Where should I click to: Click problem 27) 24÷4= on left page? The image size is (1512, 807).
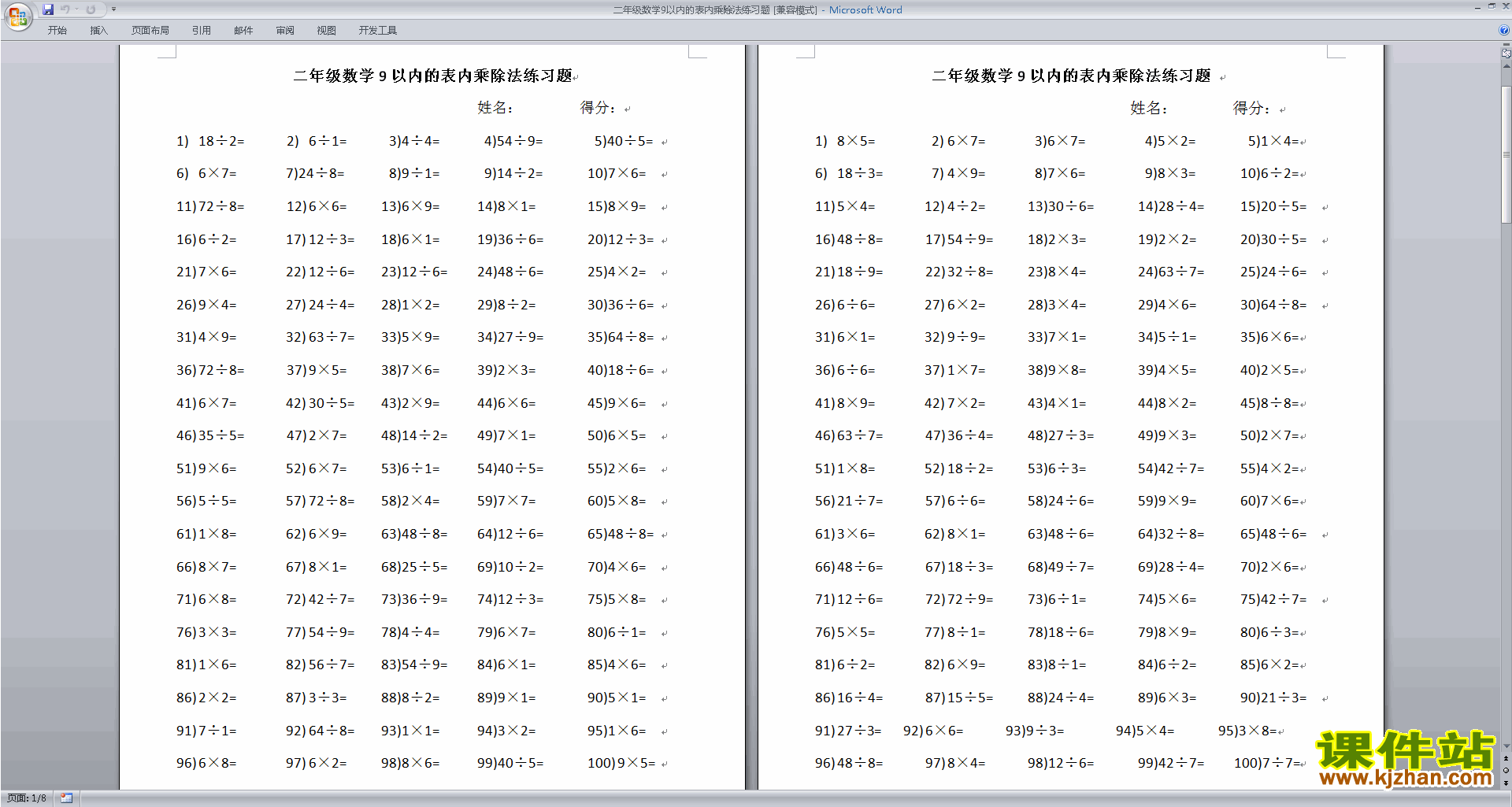[320, 305]
